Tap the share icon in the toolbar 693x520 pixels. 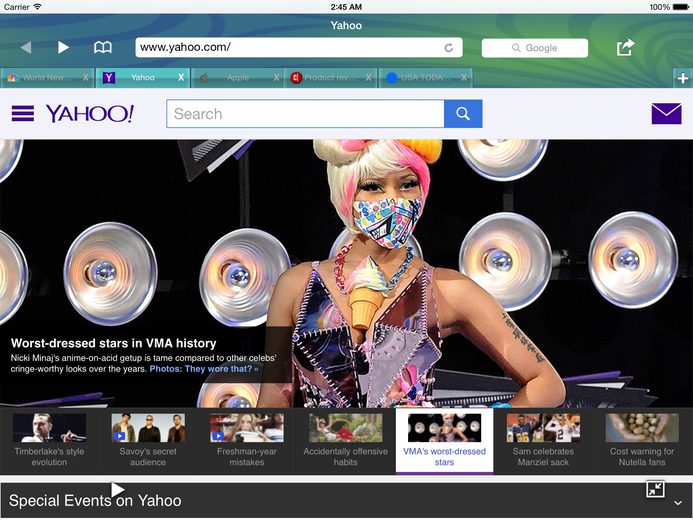pyautogui.click(x=625, y=47)
